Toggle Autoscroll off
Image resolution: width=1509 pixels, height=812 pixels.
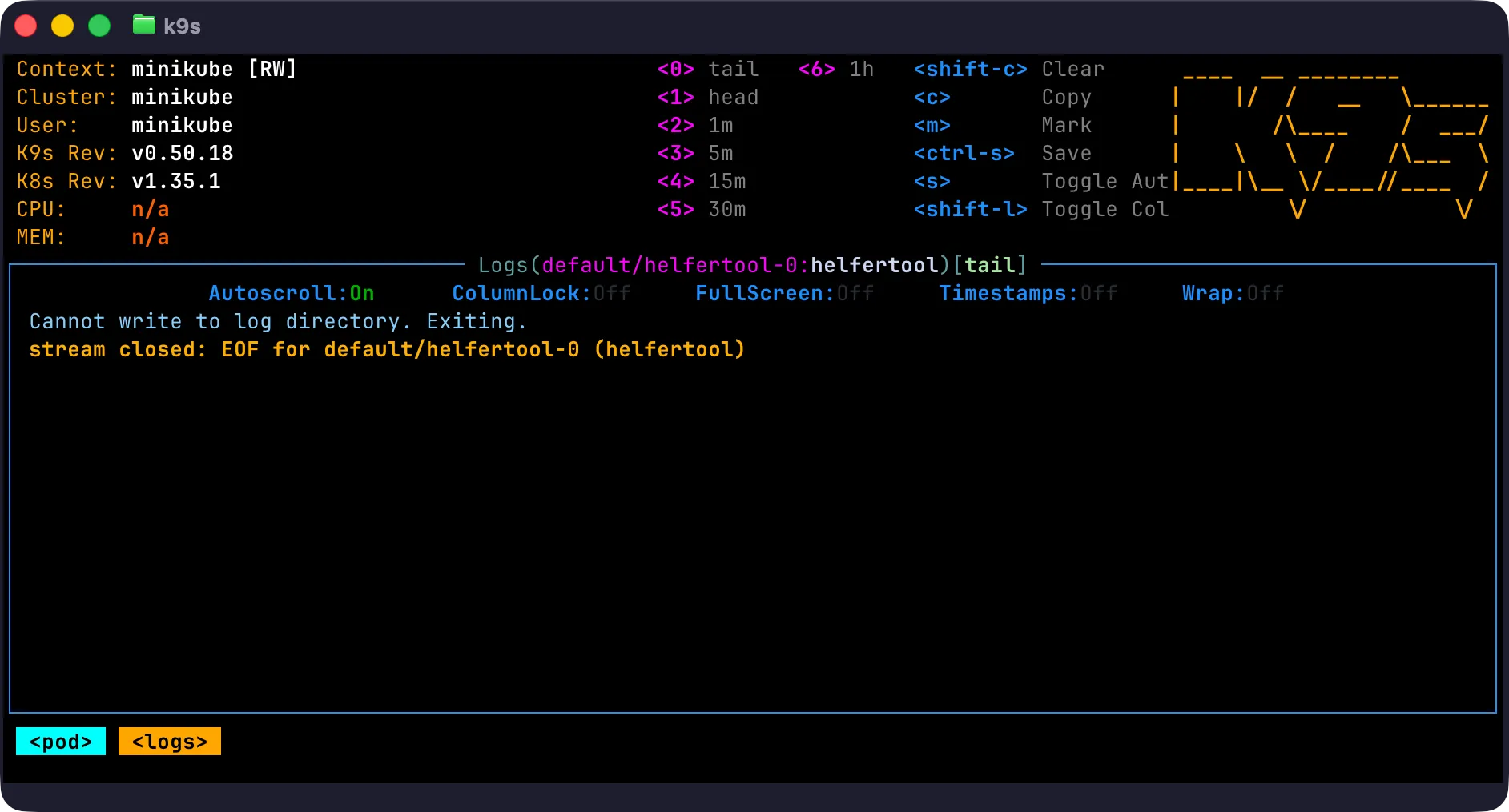tap(291, 293)
